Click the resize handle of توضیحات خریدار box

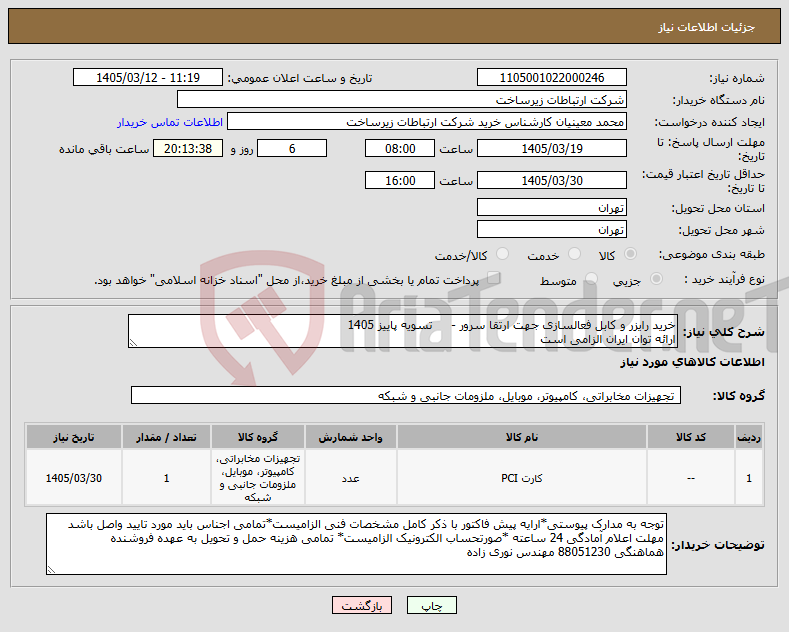pyautogui.click(x=51, y=570)
